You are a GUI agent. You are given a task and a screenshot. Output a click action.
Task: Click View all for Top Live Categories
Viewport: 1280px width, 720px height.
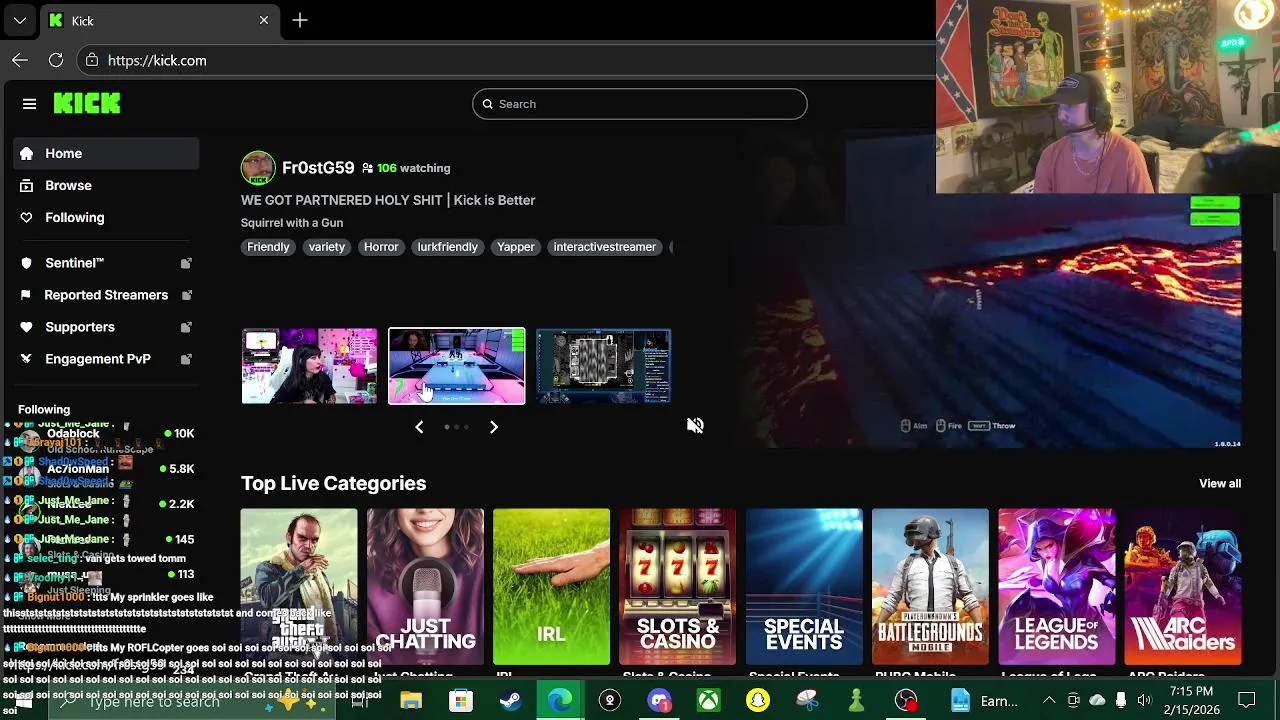pyautogui.click(x=1220, y=483)
